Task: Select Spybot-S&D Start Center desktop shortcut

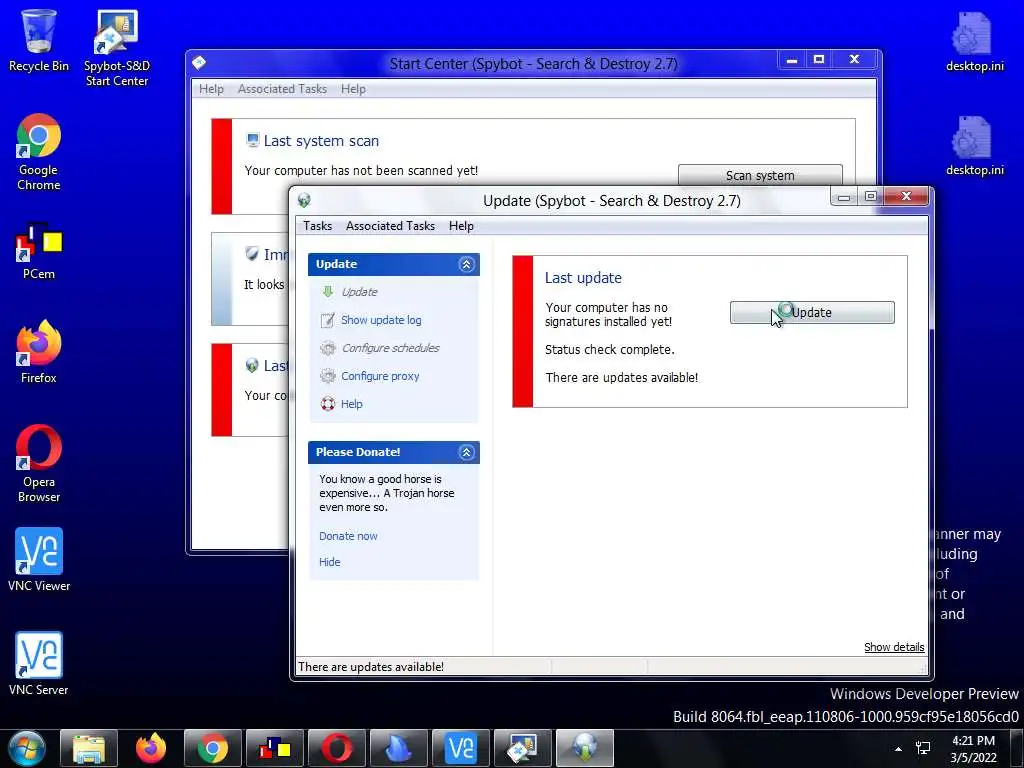Action: click(x=117, y=48)
